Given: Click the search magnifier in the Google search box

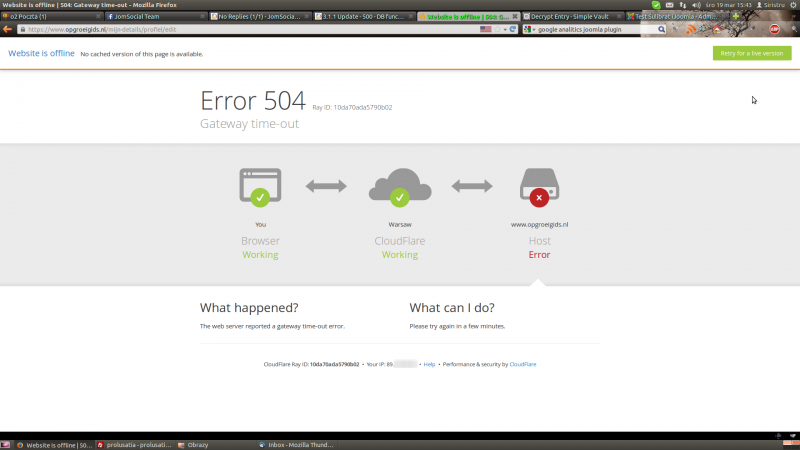Looking at the screenshot, I should click(x=661, y=30).
